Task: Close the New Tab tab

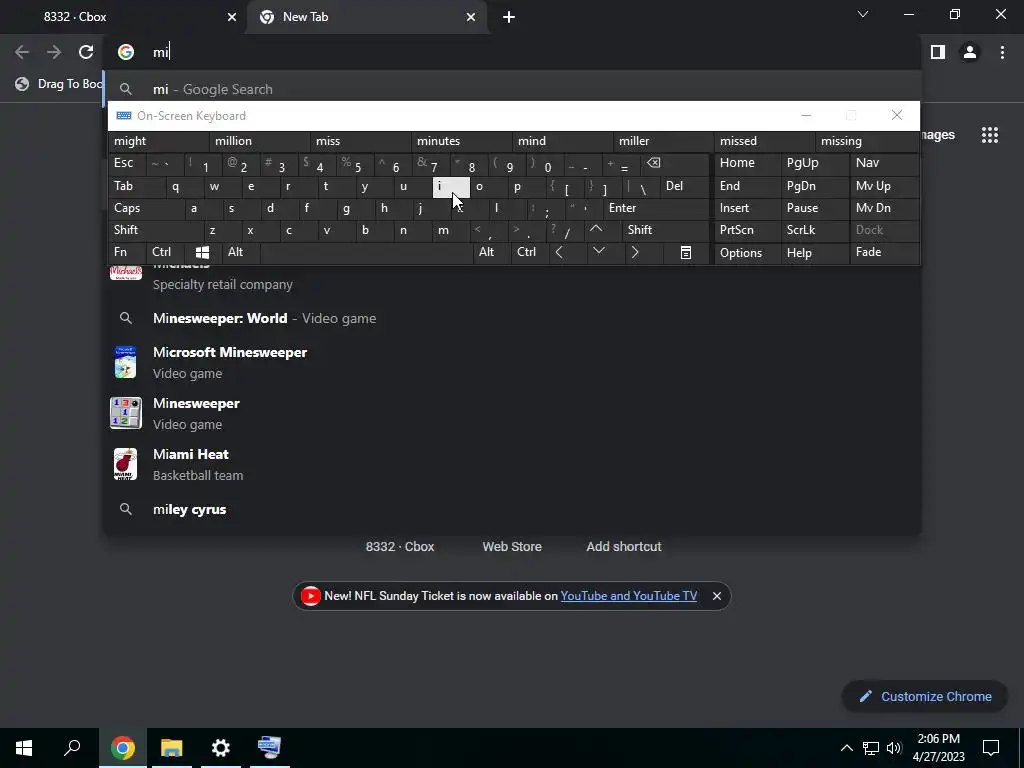Action: pyautogui.click(x=471, y=17)
